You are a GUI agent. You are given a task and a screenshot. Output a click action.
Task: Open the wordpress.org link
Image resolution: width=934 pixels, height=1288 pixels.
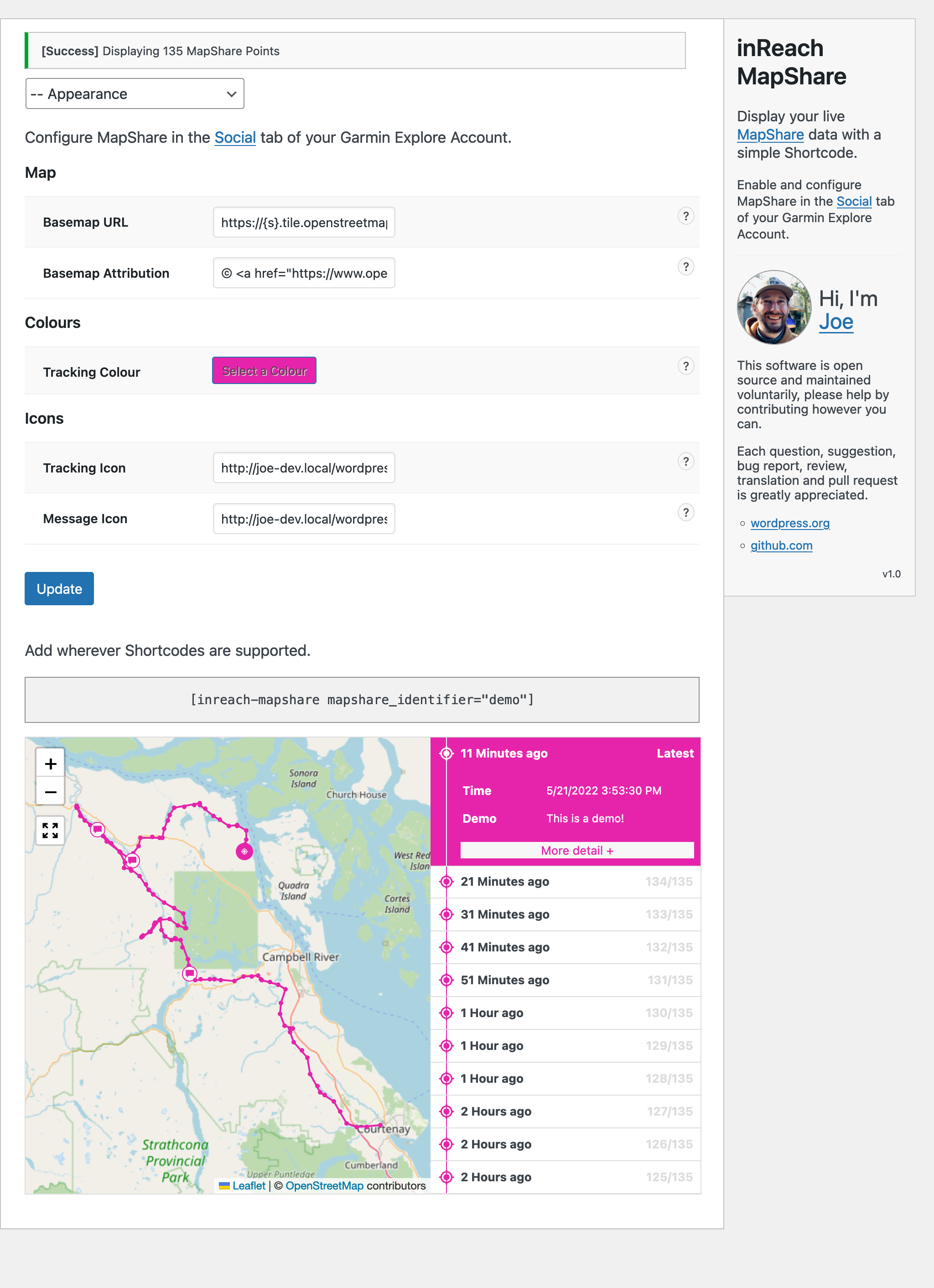pos(789,523)
